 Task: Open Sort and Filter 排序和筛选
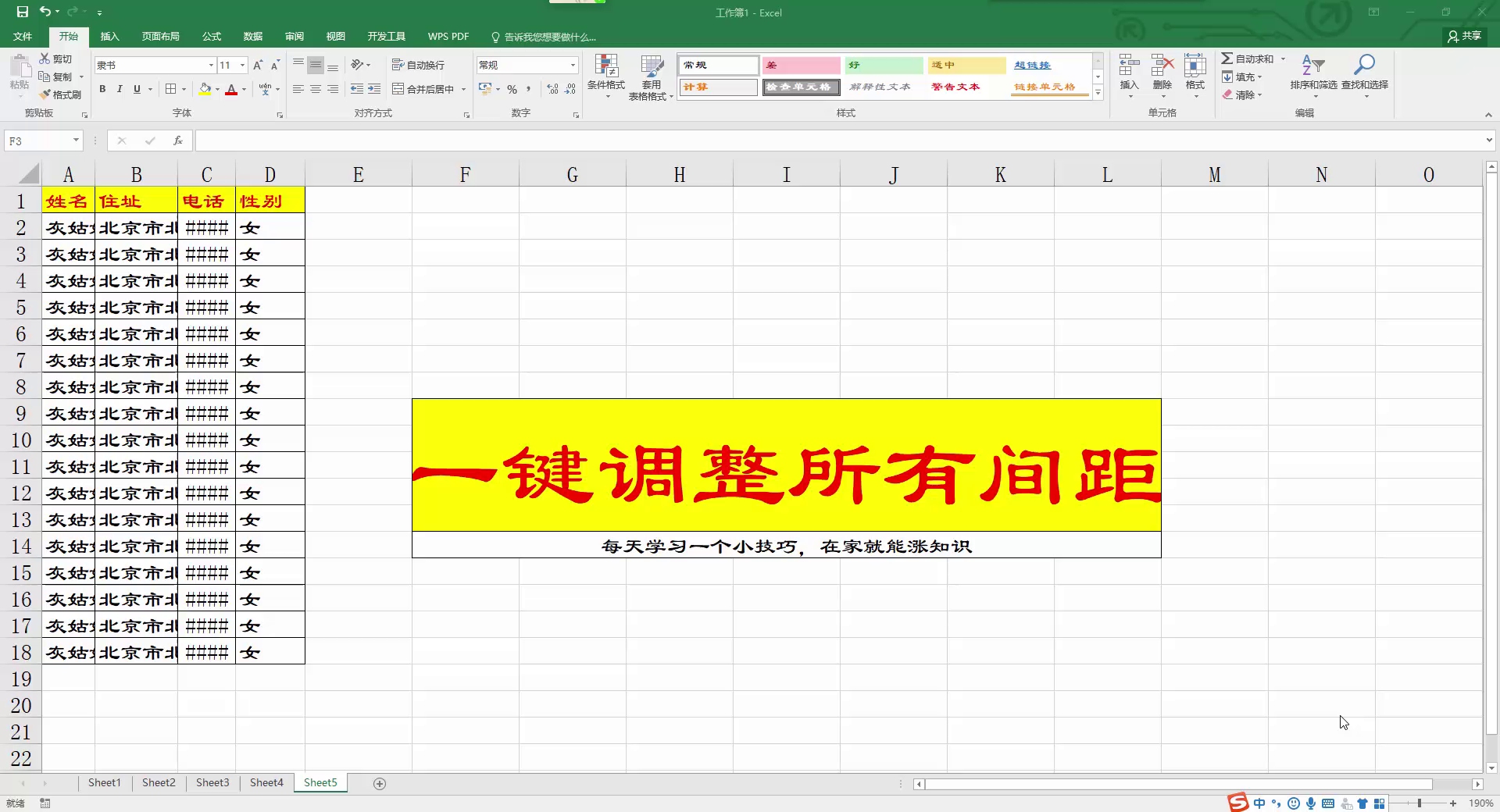(x=1313, y=76)
